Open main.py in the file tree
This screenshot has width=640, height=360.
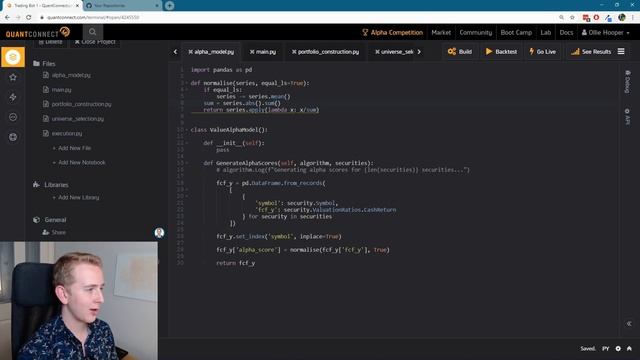(x=61, y=90)
